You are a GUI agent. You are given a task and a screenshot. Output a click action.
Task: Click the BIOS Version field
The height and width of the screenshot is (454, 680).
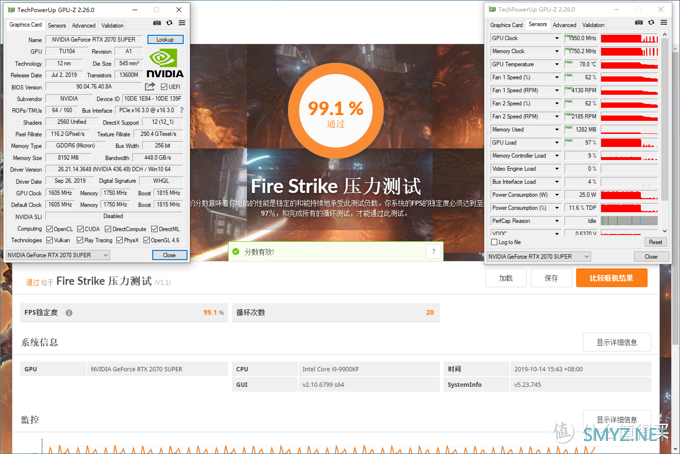[x=94, y=87]
